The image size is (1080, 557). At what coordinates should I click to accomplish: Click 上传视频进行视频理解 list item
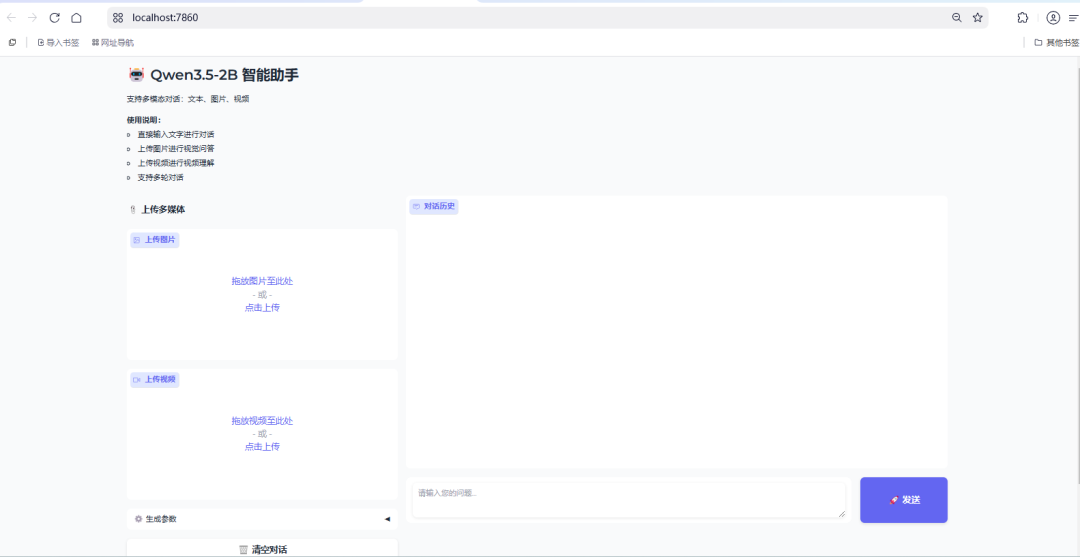tap(176, 163)
